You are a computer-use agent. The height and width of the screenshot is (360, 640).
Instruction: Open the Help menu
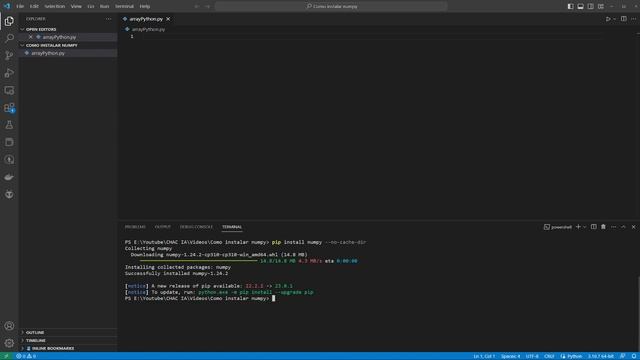point(144,7)
